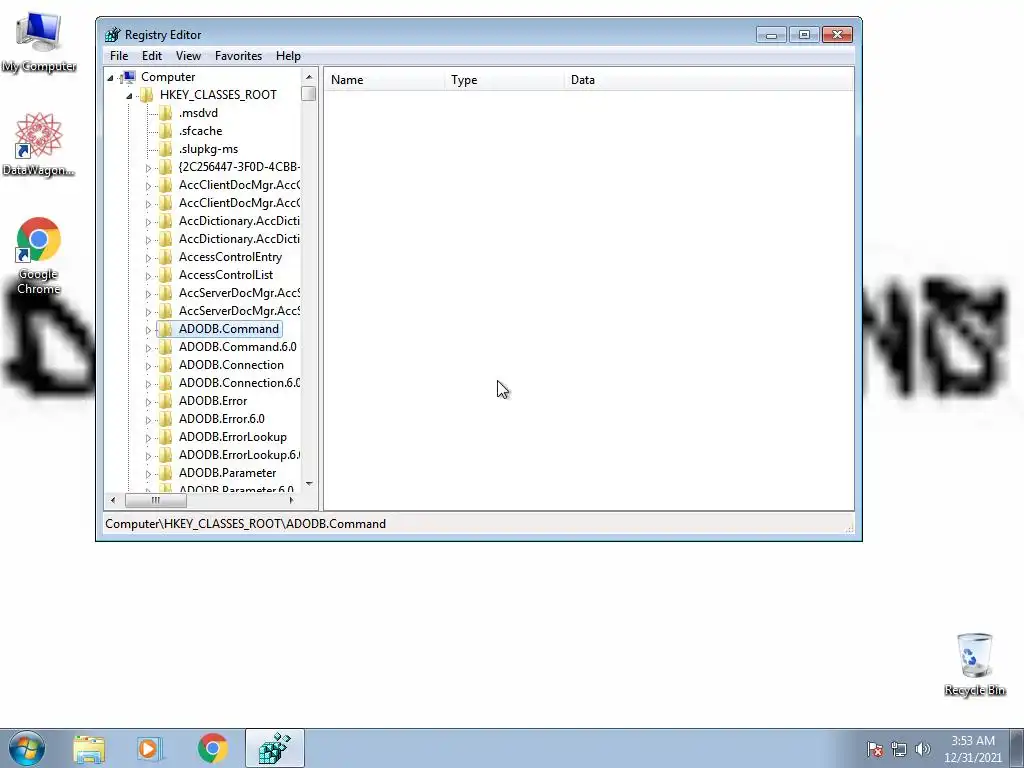Click the Registry Editor taskbar button

tap(275, 748)
